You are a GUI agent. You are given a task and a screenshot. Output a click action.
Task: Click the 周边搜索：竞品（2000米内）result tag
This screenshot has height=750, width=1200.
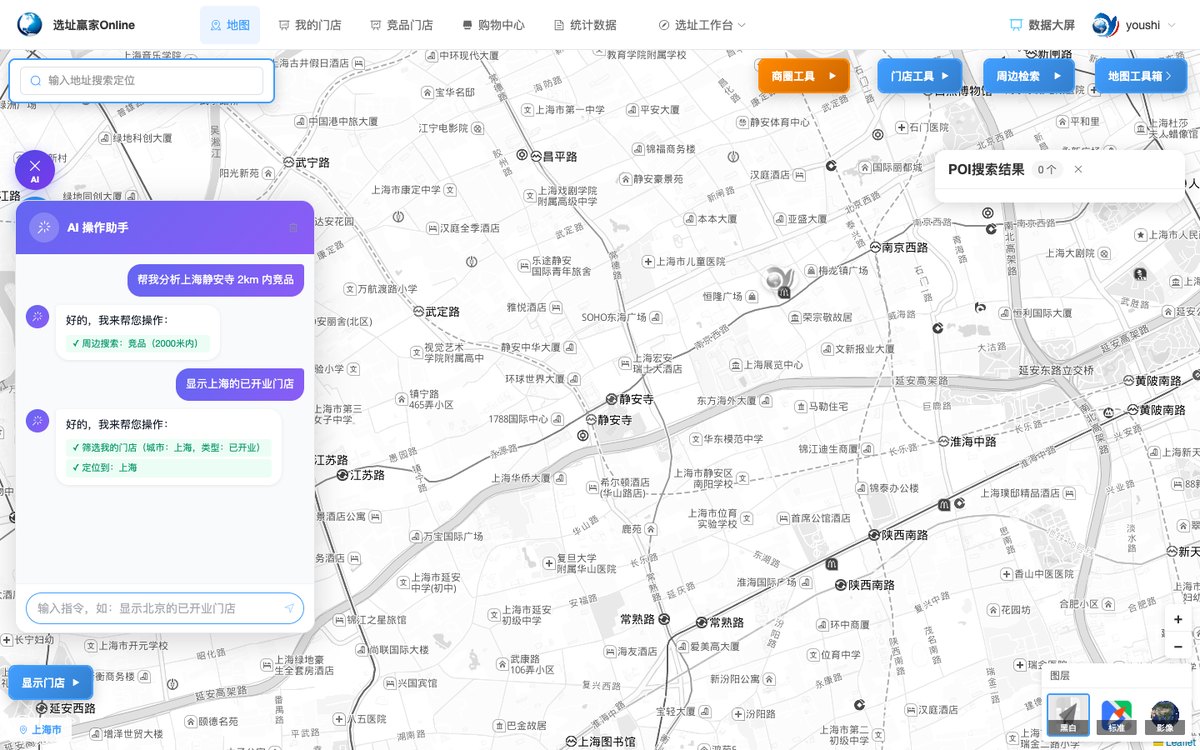coord(136,344)
